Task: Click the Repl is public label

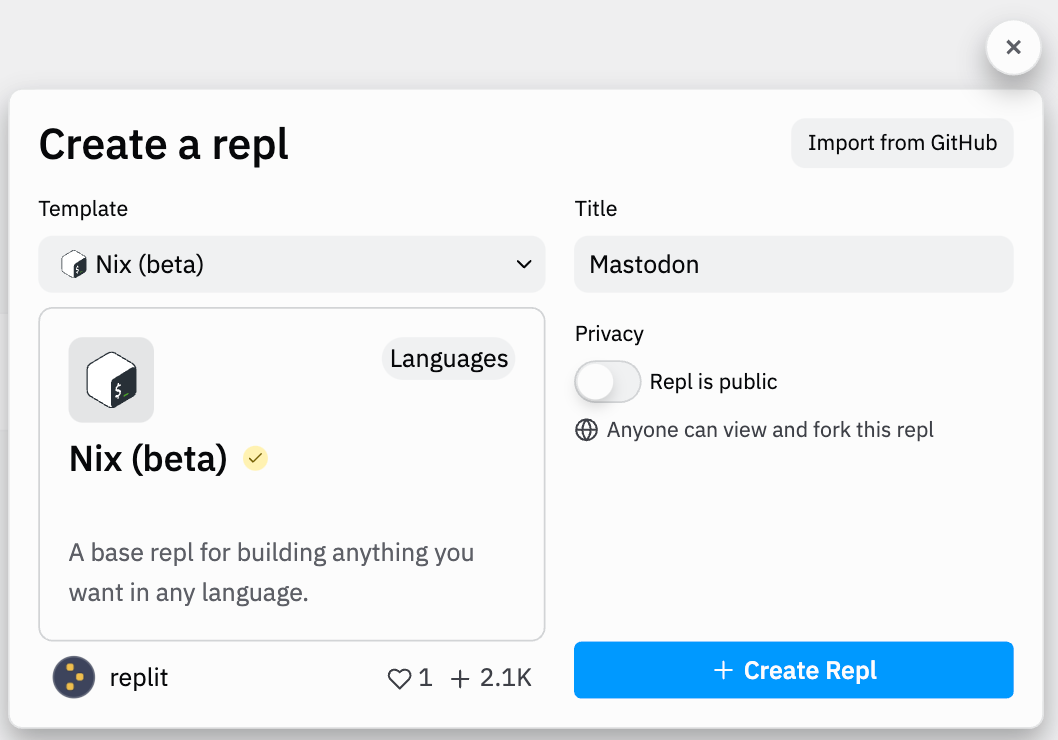Action: (x=713, y=382)
